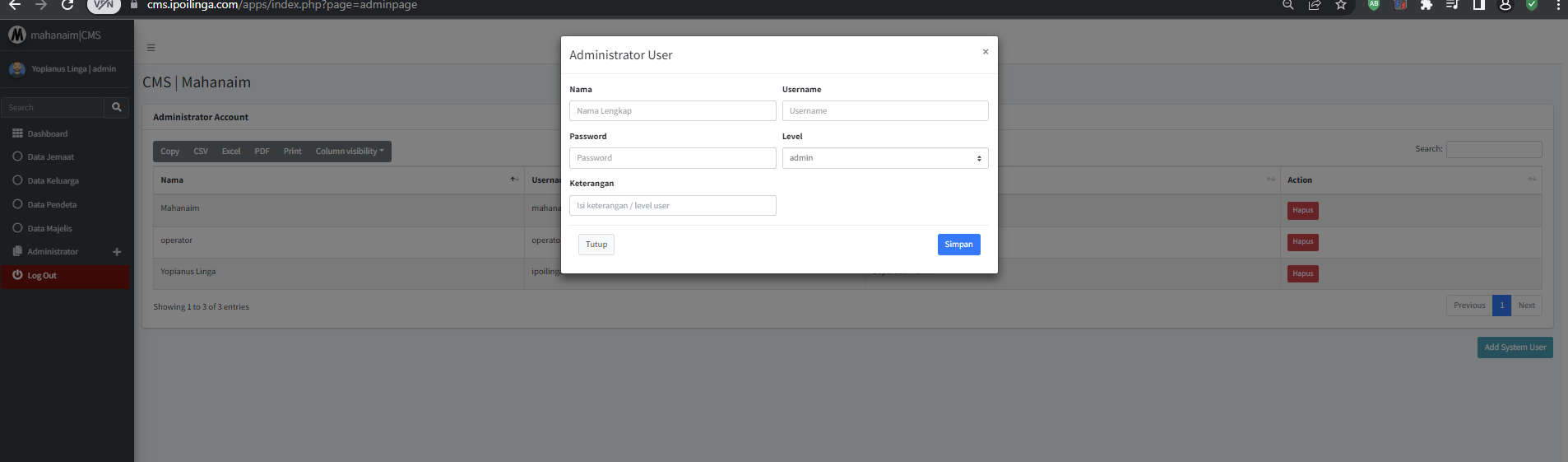Focus the Password input field
This screenshot has height=462, width=1568.
[x=672, y=158]
